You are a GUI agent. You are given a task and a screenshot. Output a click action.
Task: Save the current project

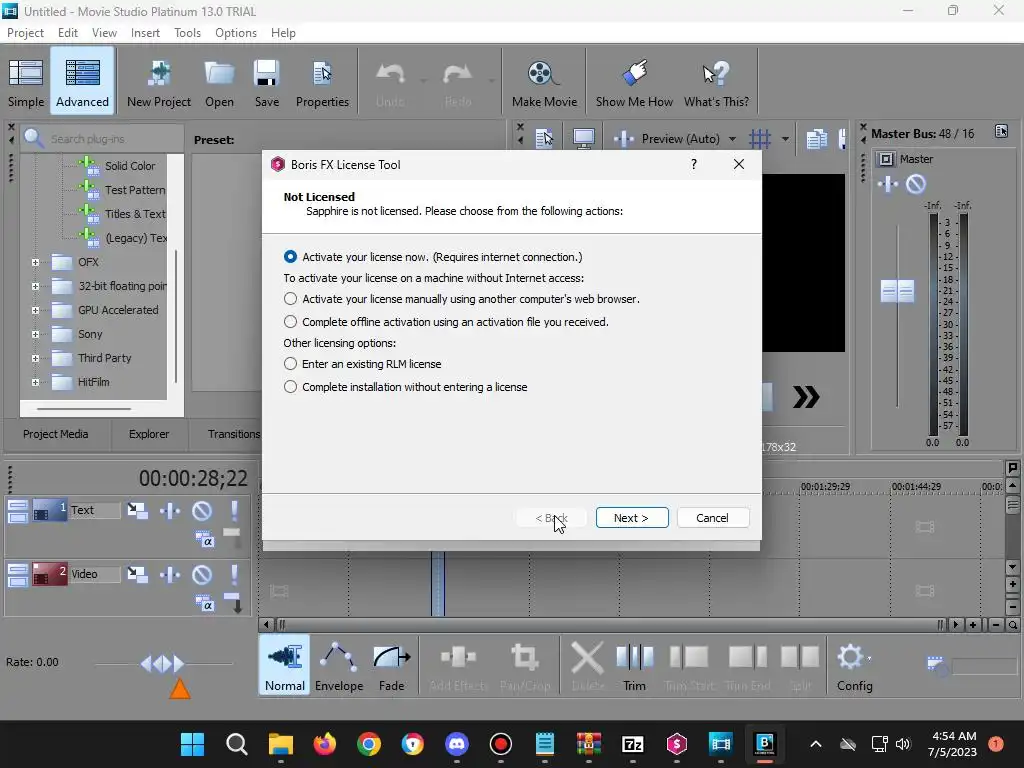pos(266,83)
